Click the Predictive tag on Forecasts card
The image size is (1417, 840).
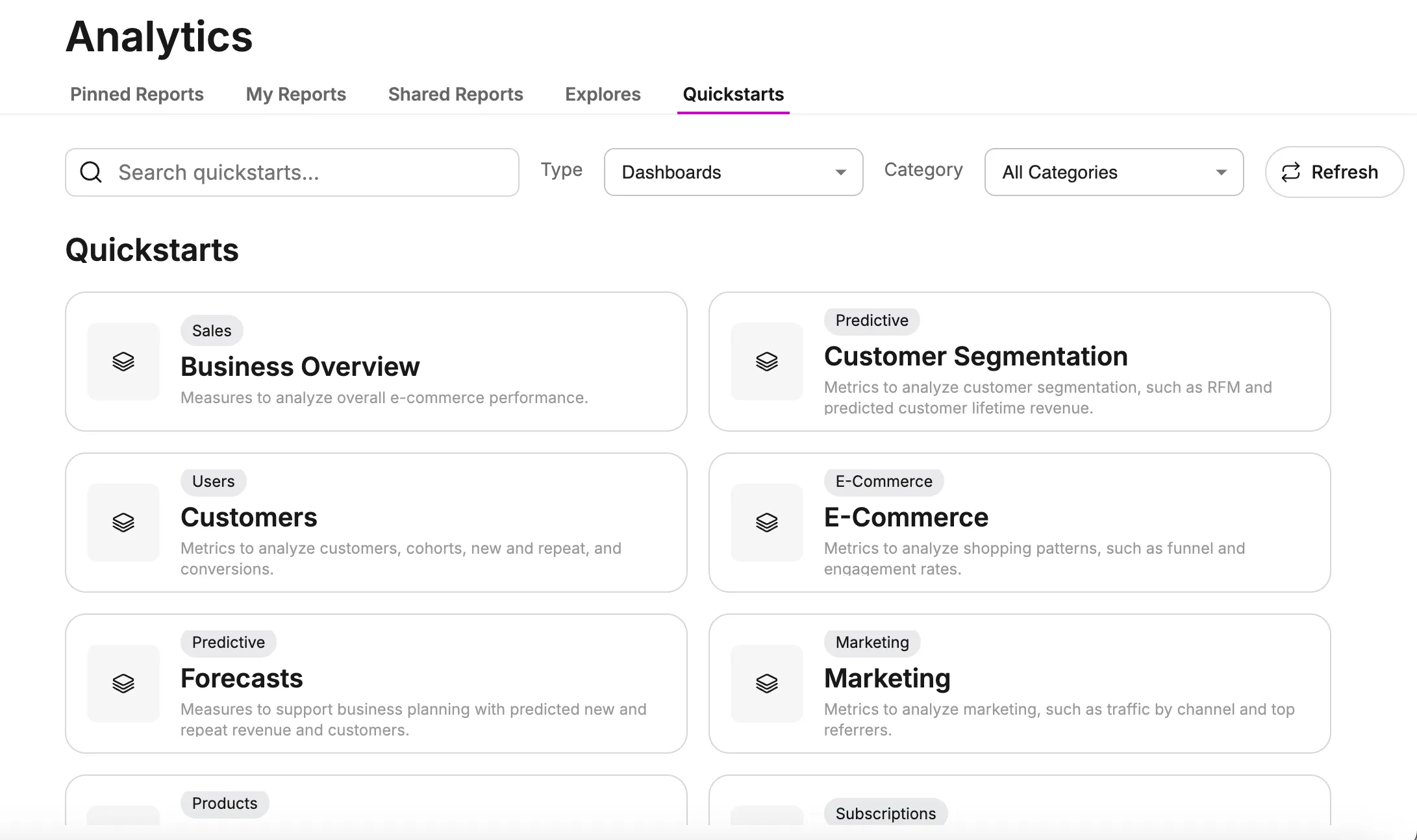229,642
